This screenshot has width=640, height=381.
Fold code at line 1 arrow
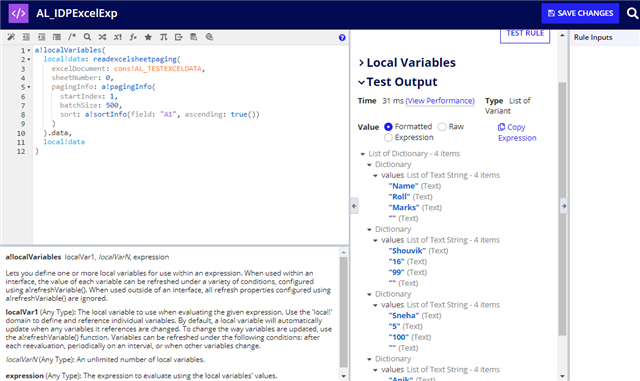[29, 50]
